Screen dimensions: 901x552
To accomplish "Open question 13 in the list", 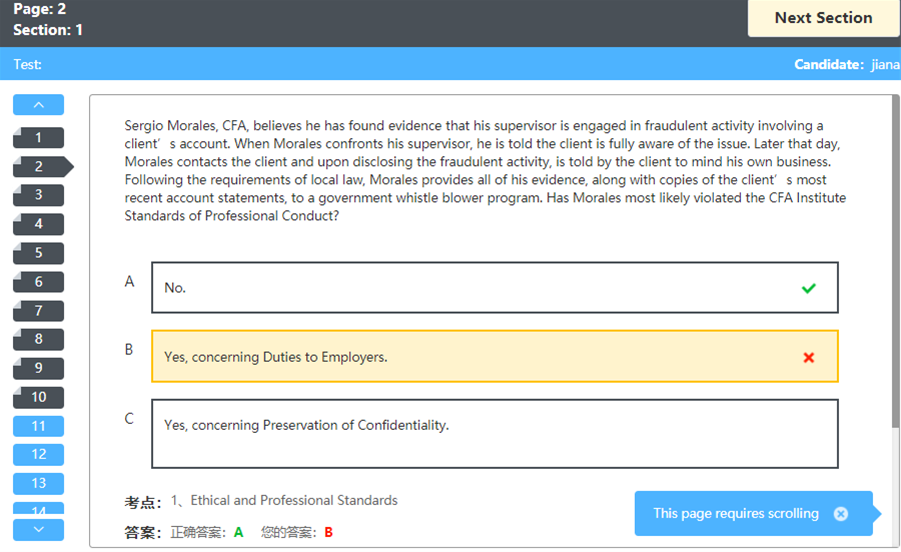I will 38,484.
